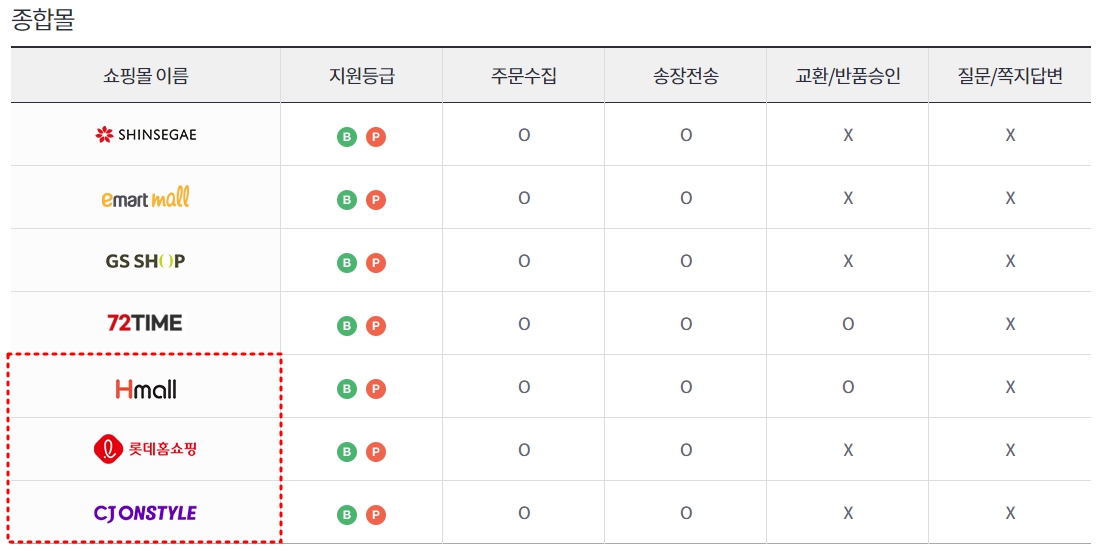The height and width of the screenshot is (551, 1104).
Task: Click 질문/쪽지답변 X value for GS SHOP
Action: (x=1010, y=261)
